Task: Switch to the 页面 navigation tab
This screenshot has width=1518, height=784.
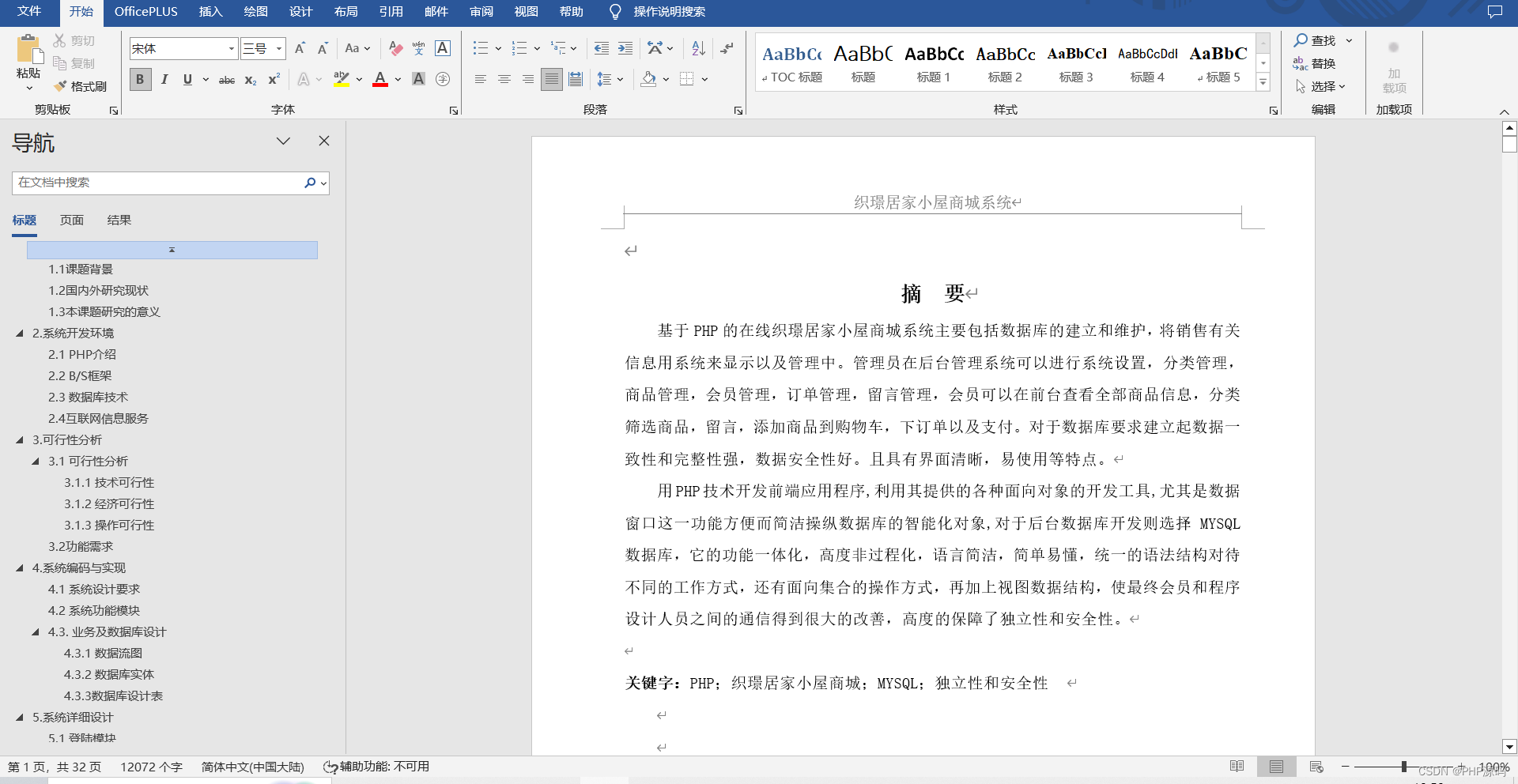Action: tap(72, 220)
